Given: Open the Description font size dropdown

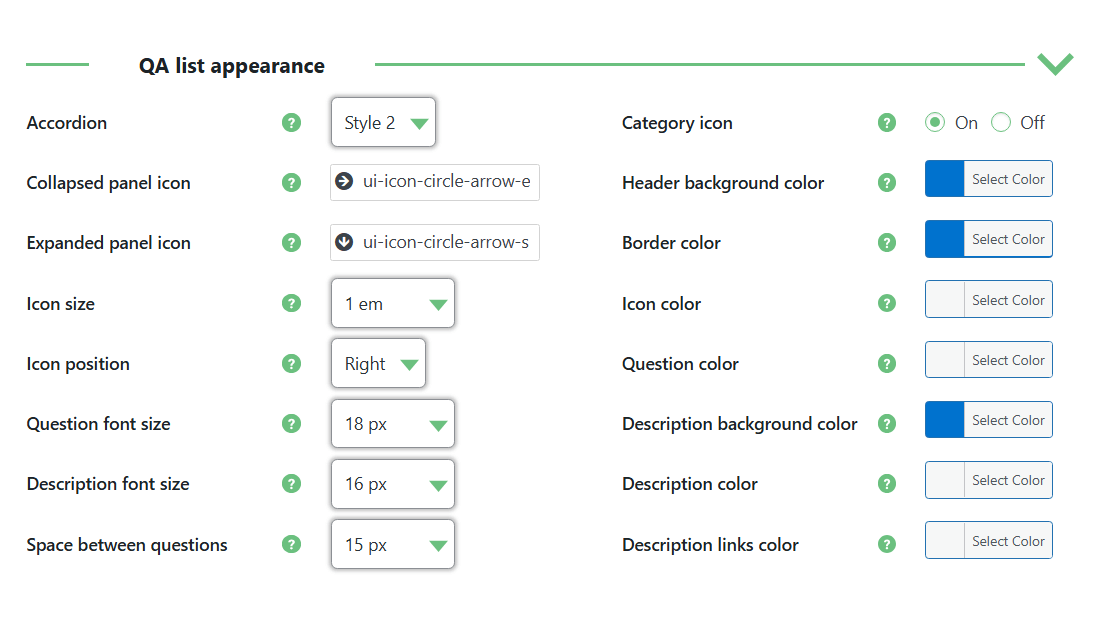Looking at the screenshot, I should tap(392, 484).
